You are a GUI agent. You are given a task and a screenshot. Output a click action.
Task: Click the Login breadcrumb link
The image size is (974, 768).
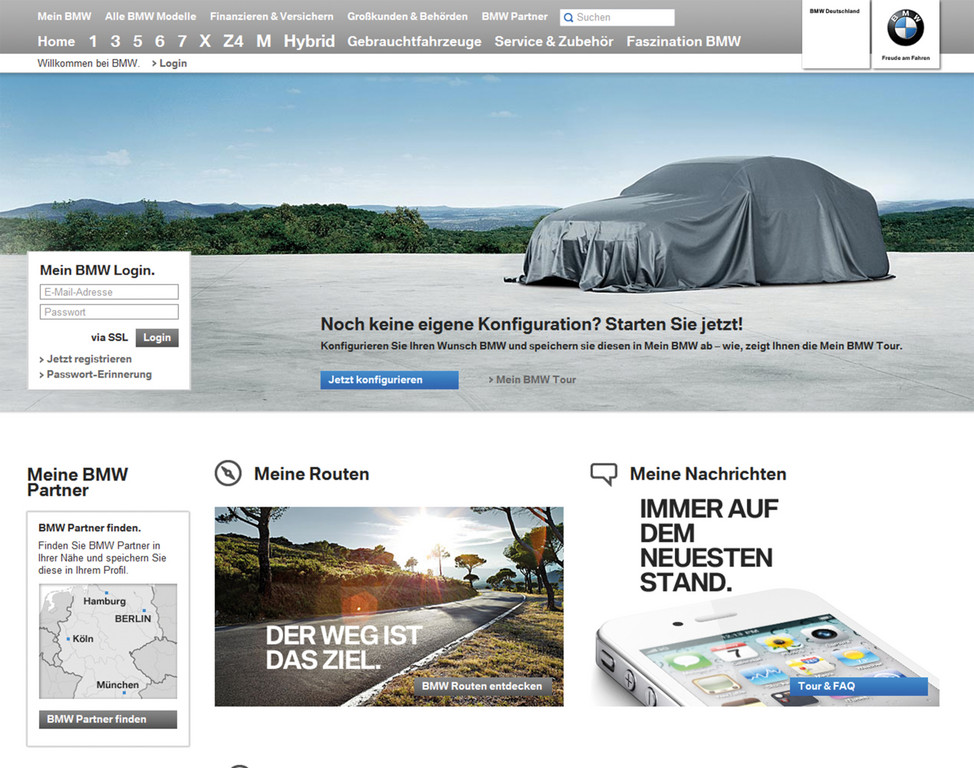[169, 63]
